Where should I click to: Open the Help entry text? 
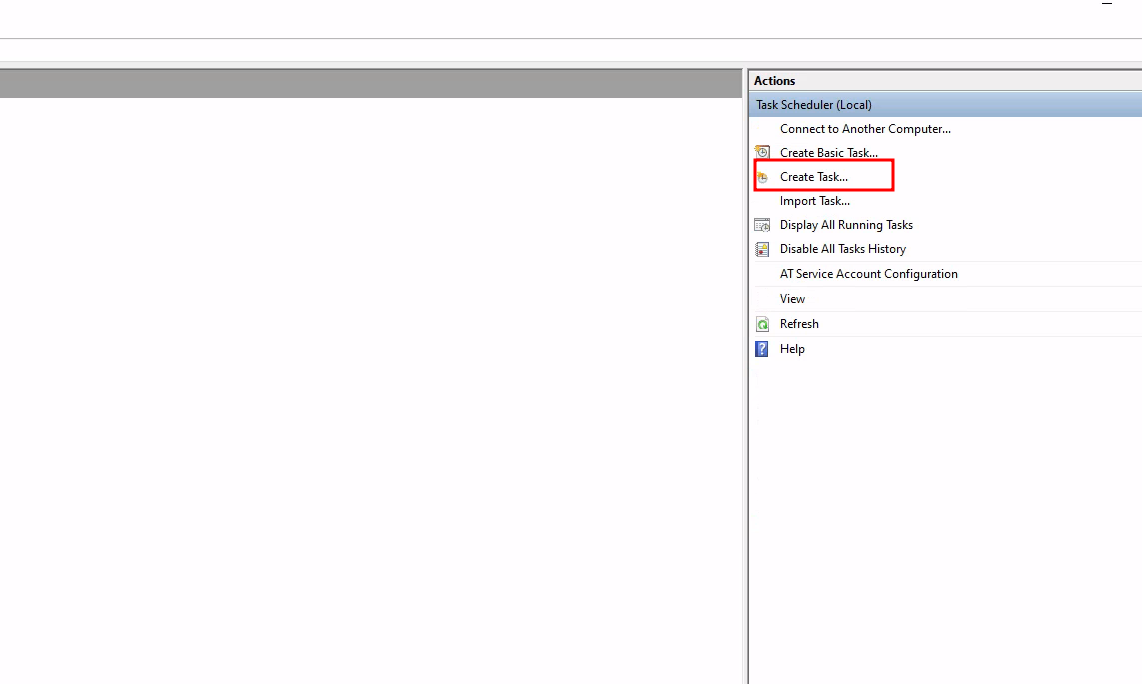[x=792, y=349]
